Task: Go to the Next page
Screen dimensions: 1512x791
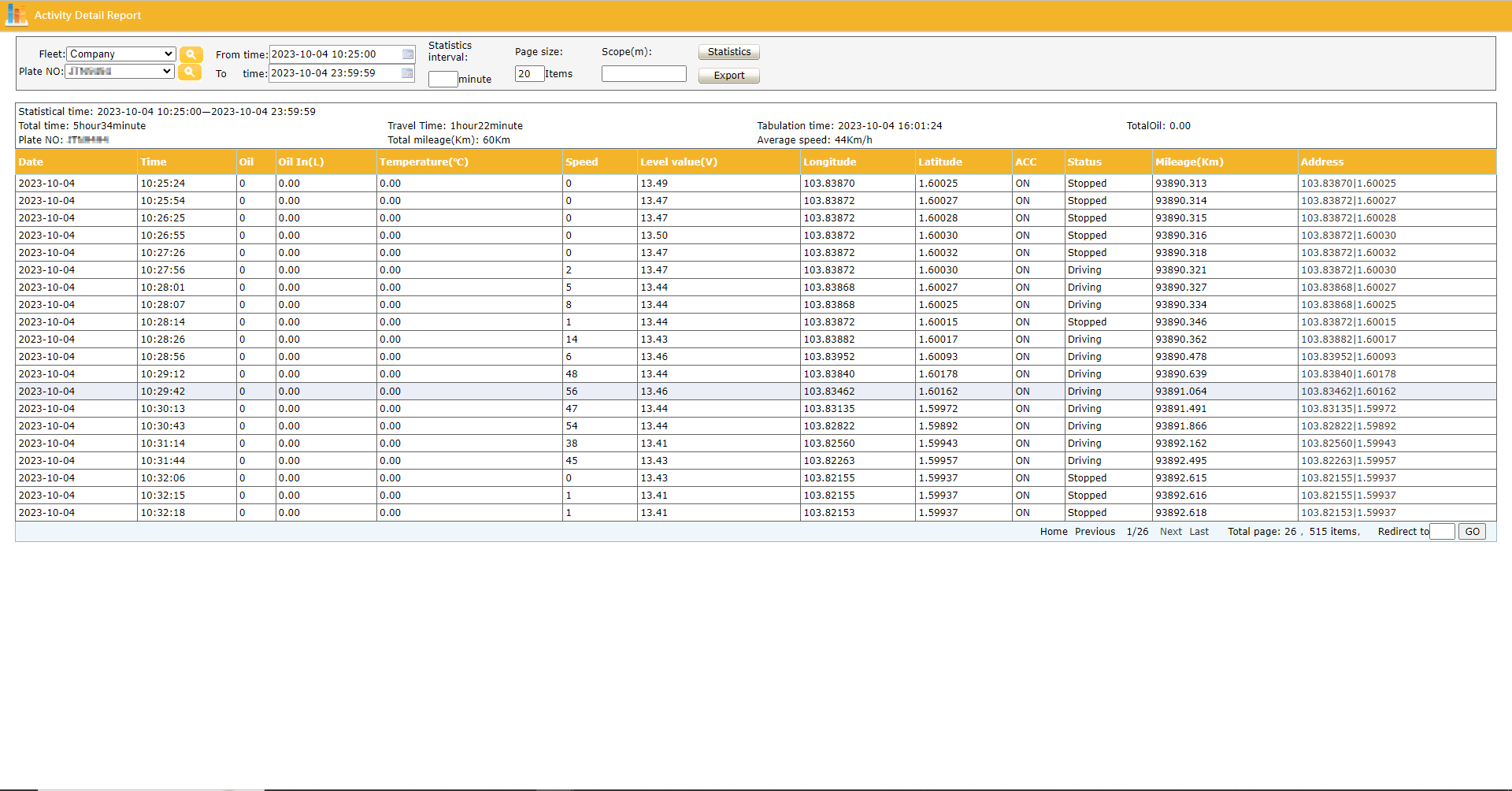Action: [1170, 531]
